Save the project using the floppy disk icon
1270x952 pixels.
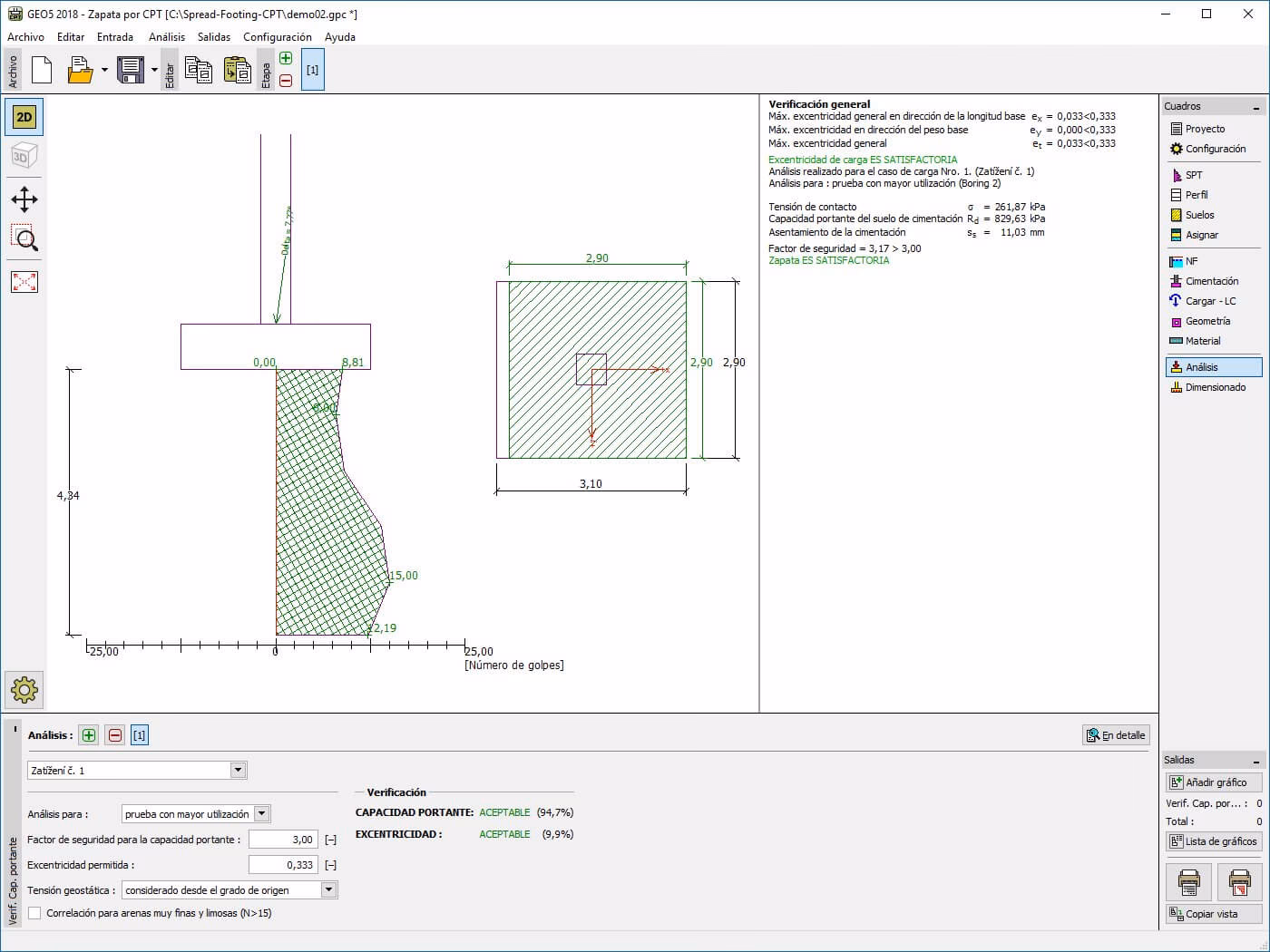coord(131,70)
